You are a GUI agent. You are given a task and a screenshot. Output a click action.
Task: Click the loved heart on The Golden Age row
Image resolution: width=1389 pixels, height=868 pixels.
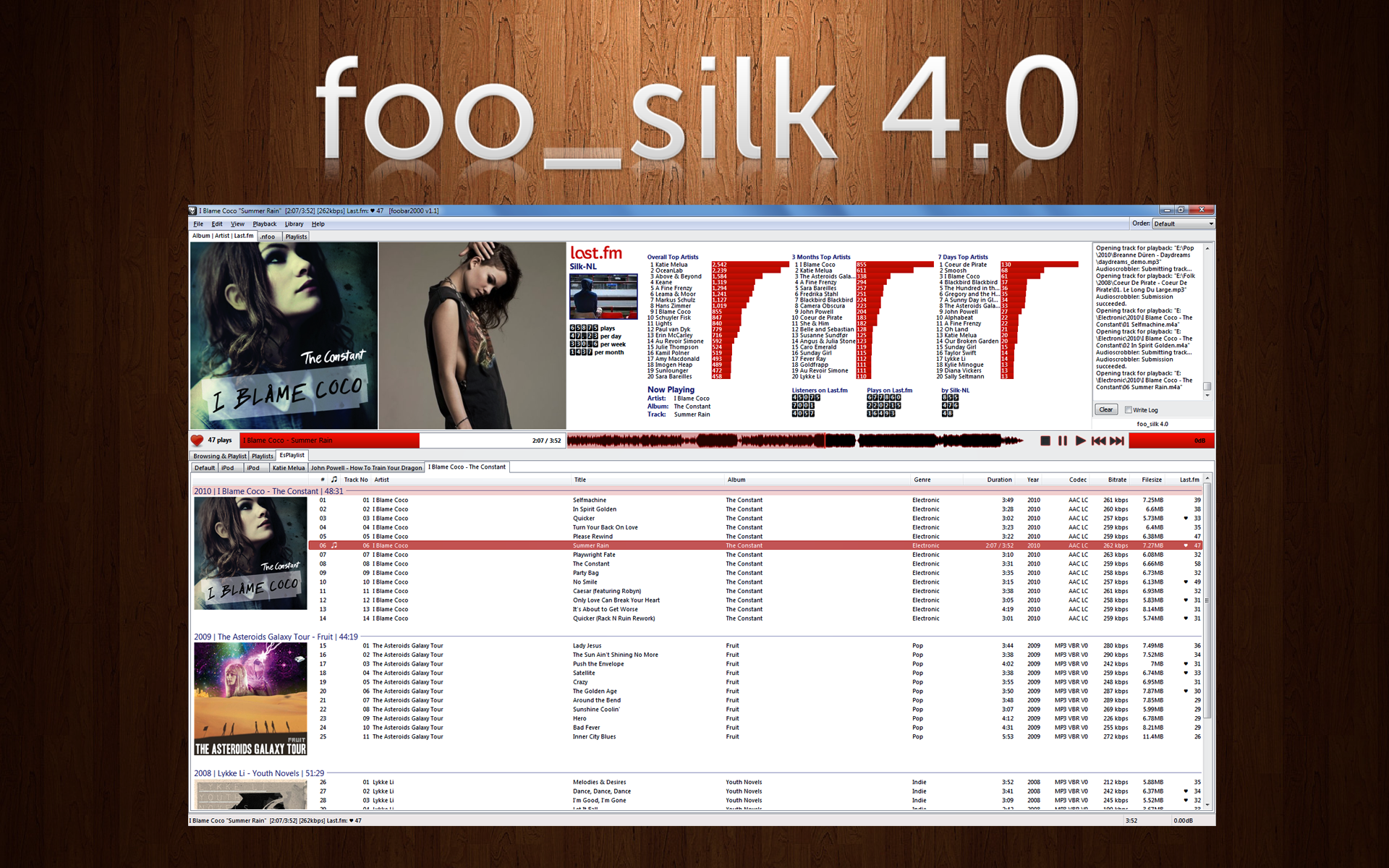point(1185,692)
